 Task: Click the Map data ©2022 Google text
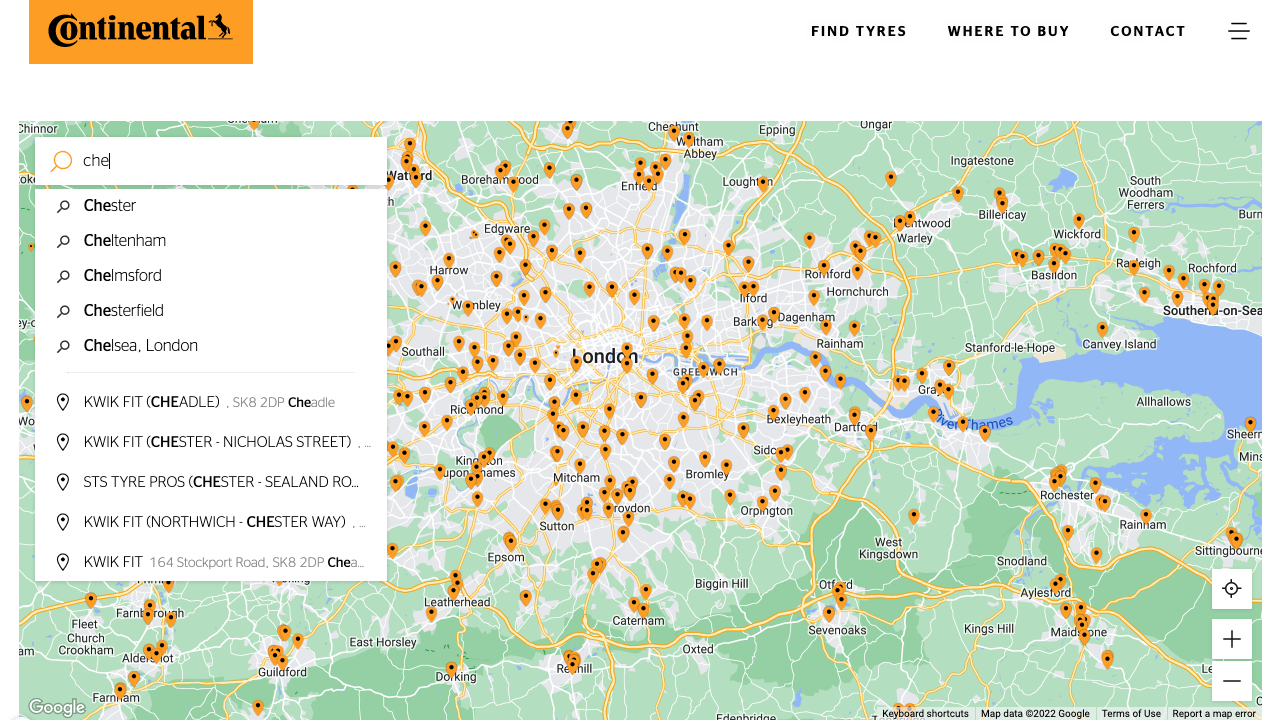point(1035,714)
